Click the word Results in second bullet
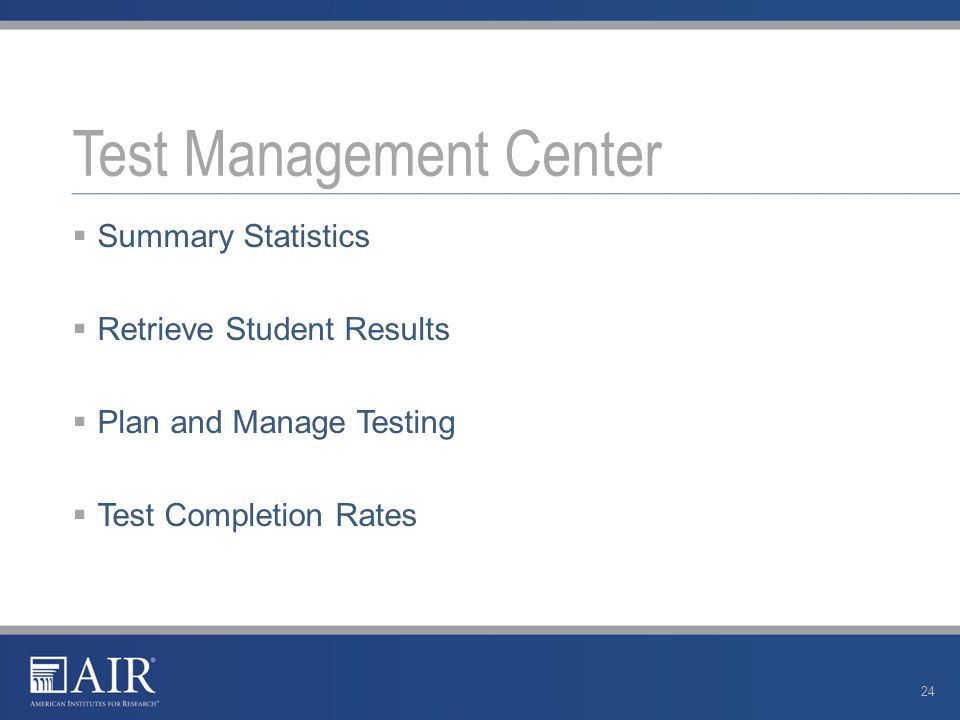960x720 pixels. [397, 329]
